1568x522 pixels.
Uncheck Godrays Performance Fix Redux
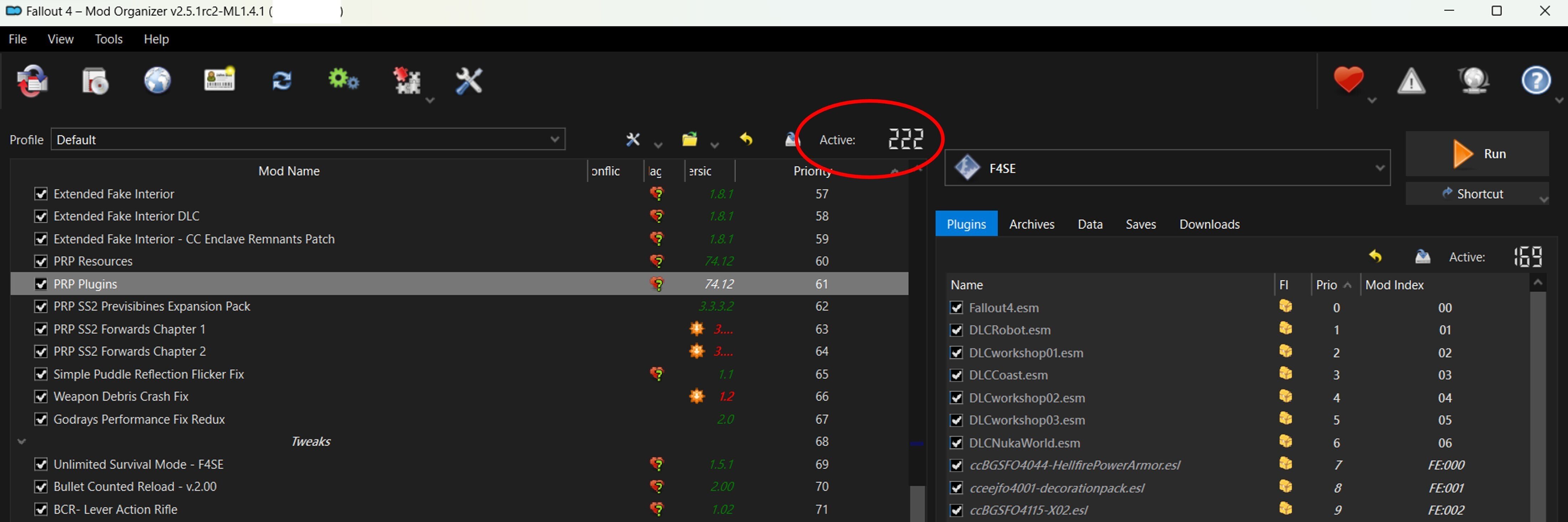[41, 419]
